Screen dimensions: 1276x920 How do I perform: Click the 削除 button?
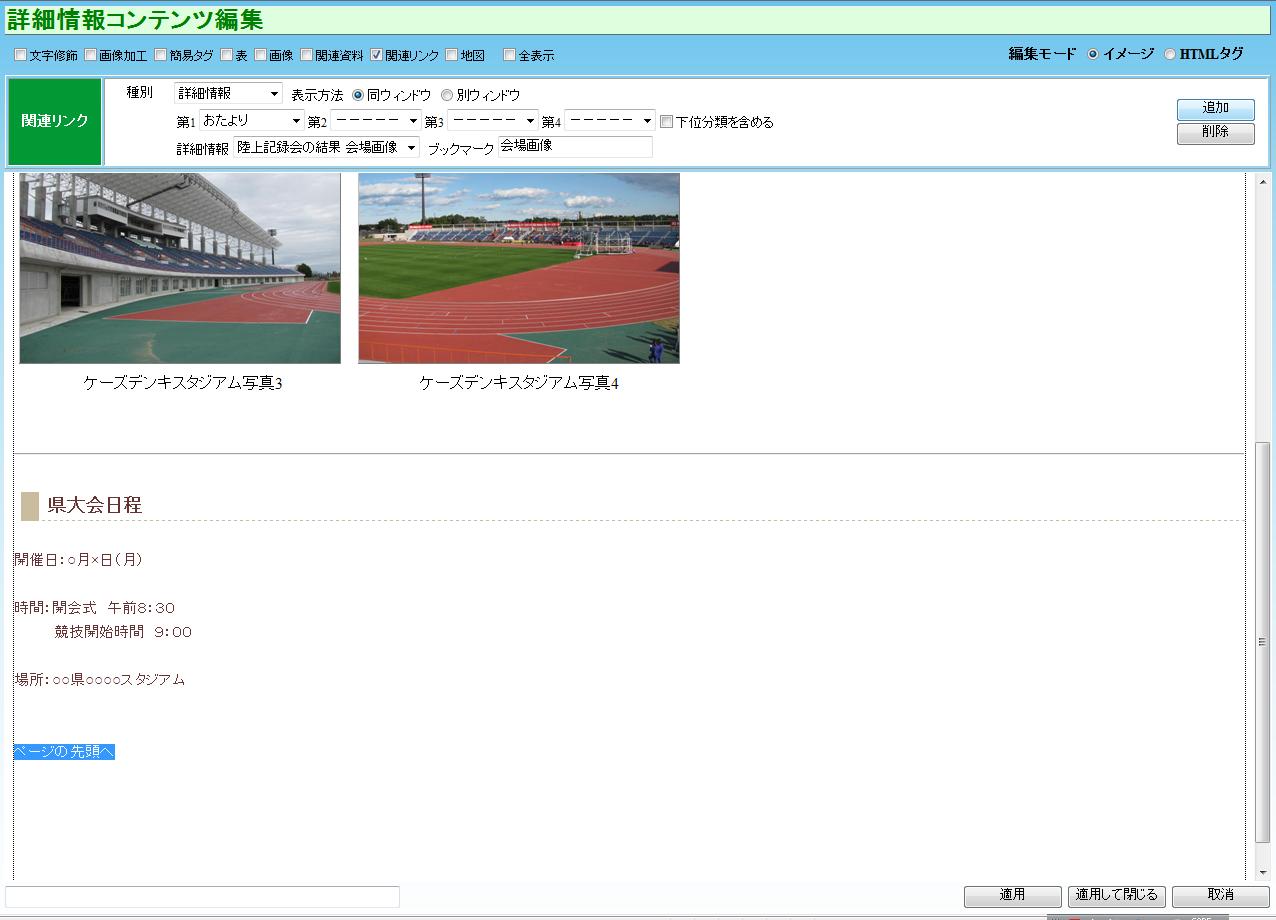click(1215, 133)
